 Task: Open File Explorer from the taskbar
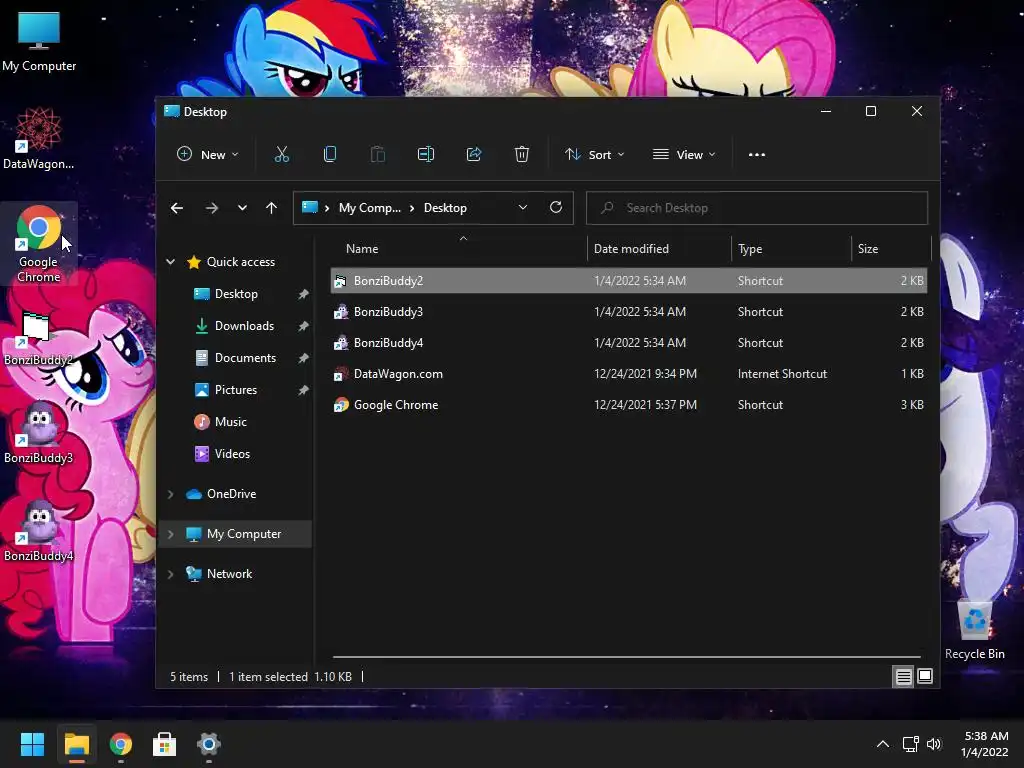click(76, 744)
